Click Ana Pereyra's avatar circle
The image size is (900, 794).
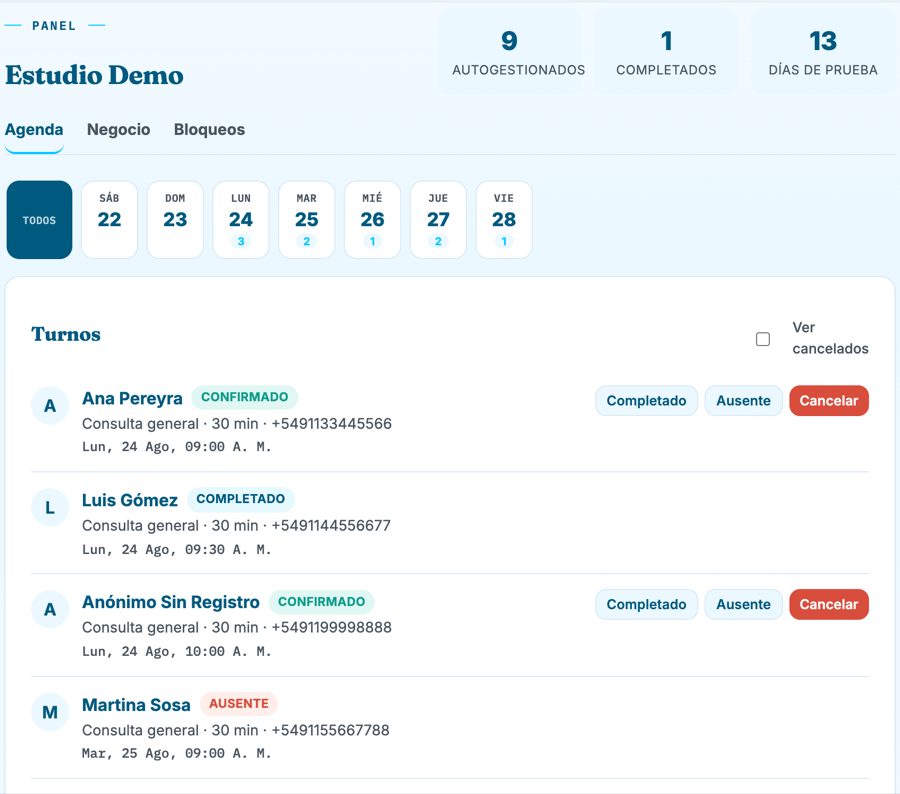pos(50,405)
